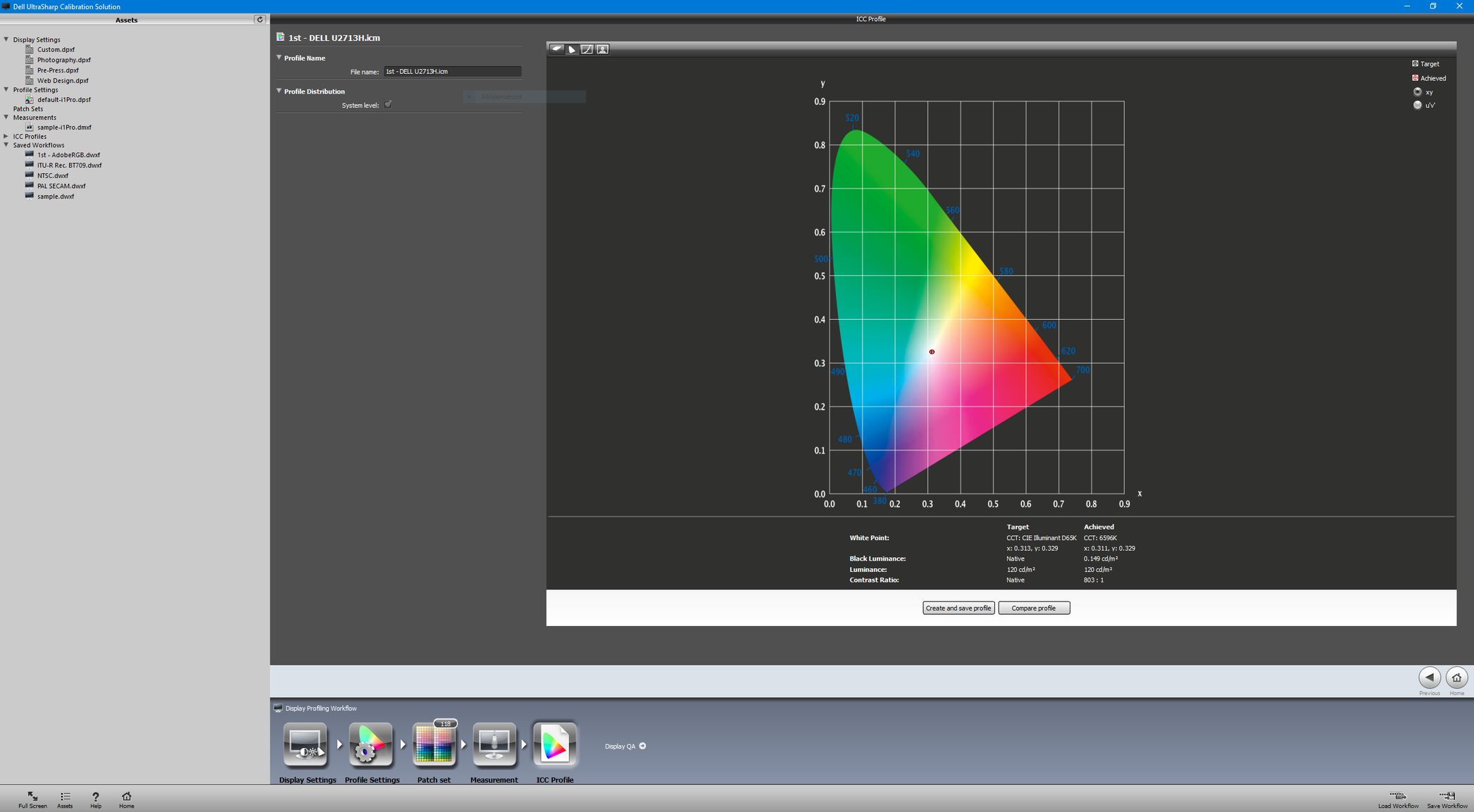1474x812 pixels.
Task: Expand the ICC Profiles tree node
Action: coord(6,136)
